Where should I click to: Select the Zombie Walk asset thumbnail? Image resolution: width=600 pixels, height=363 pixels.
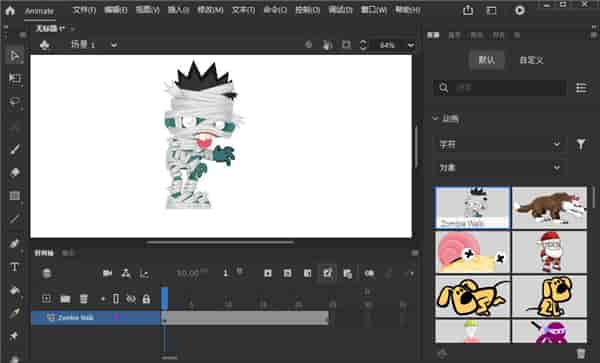click(473, 208)
